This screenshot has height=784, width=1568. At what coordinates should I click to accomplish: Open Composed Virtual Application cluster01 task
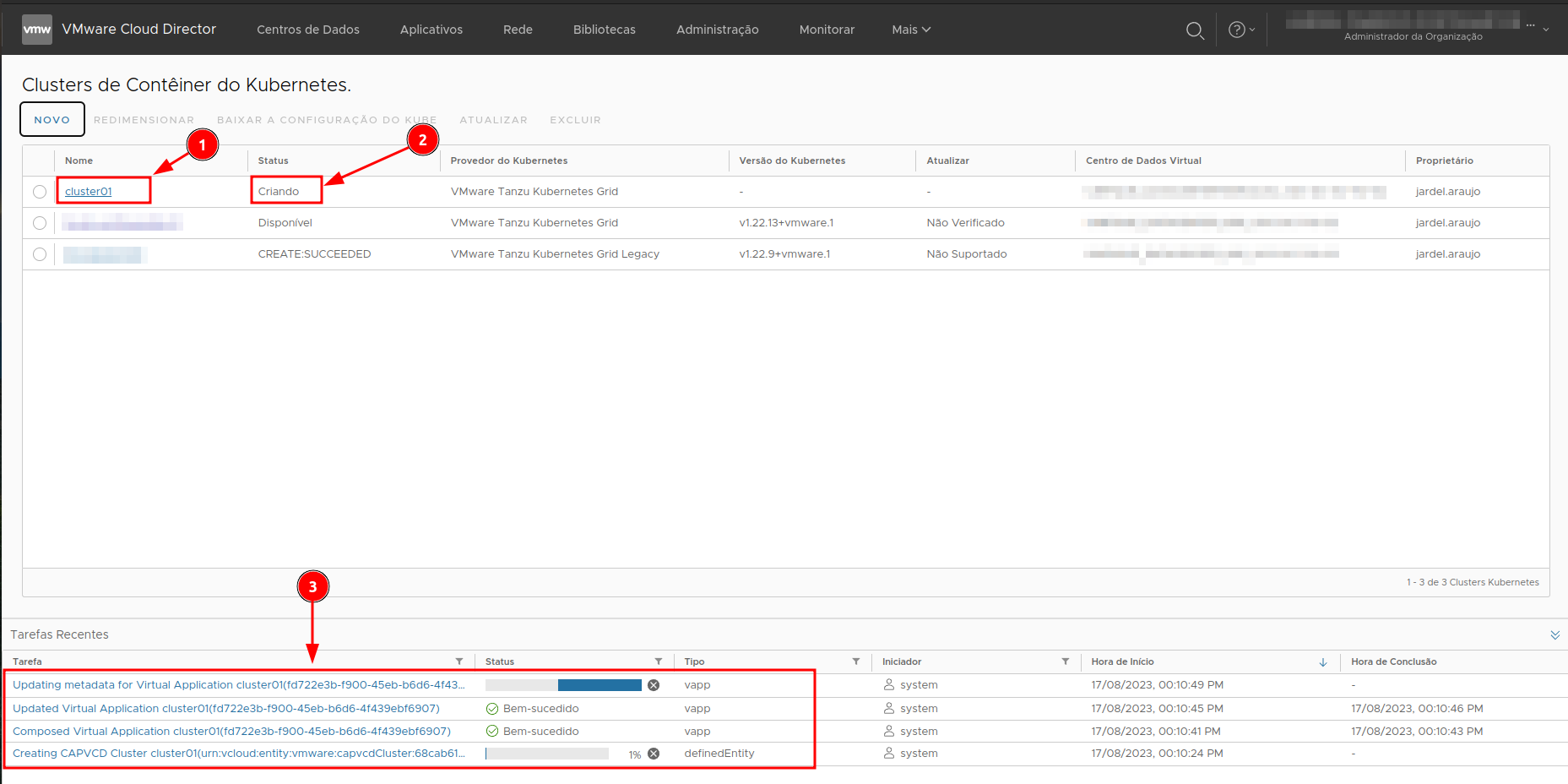[x=231, y=732]
